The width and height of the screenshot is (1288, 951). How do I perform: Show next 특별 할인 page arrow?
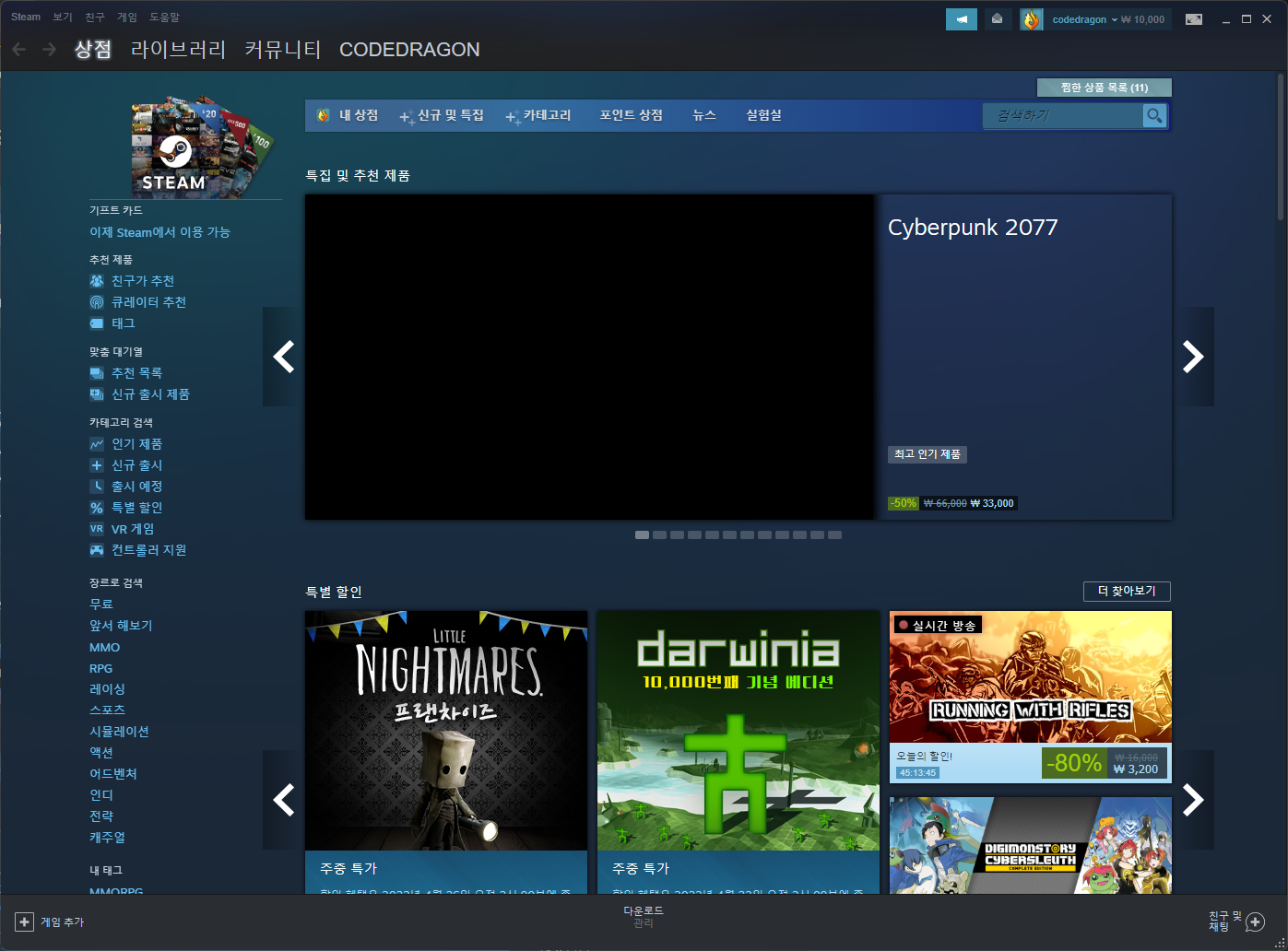coord(1194,800)
